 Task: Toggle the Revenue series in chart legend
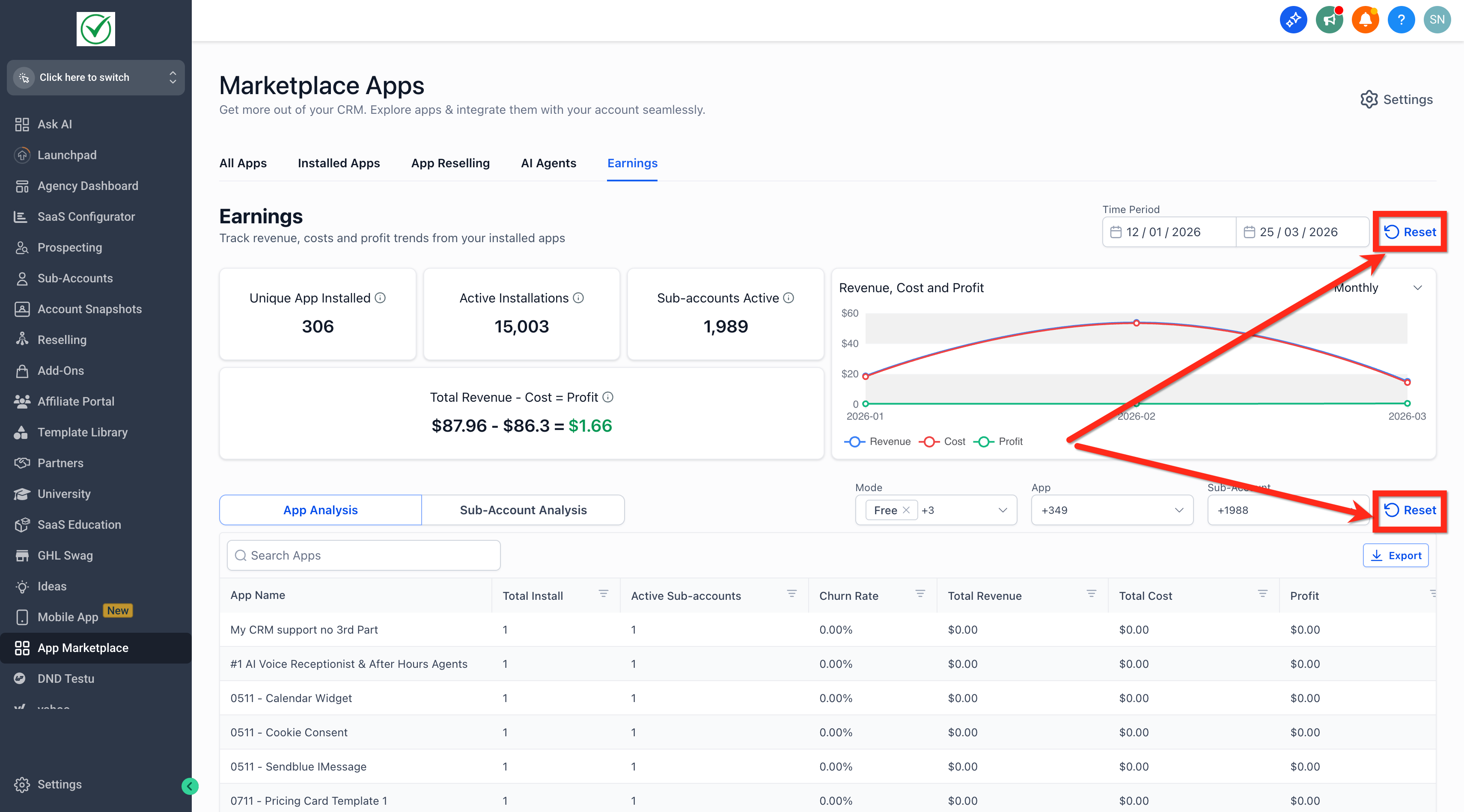point(877,441)
